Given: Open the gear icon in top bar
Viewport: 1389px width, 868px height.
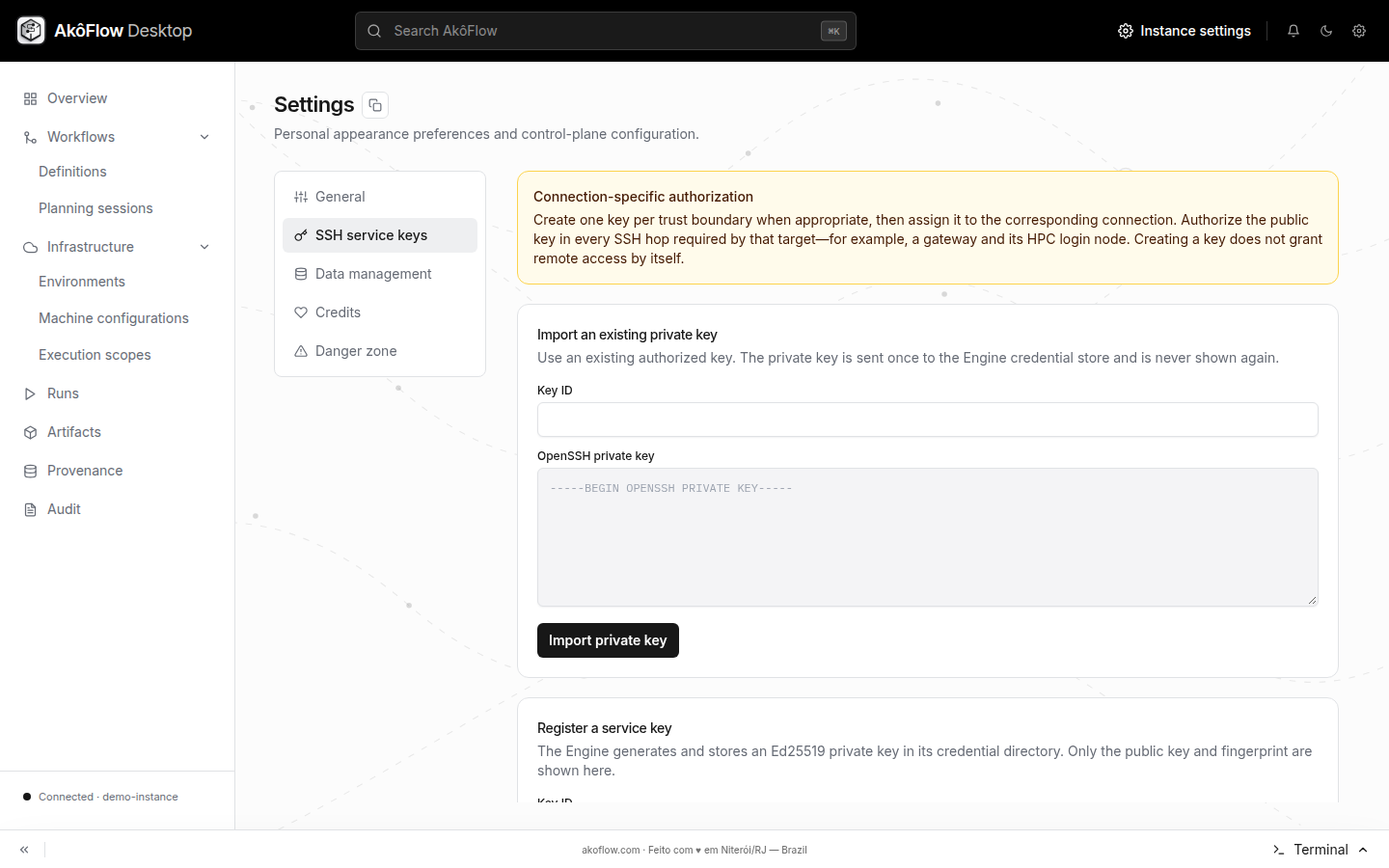Looking at the screenshot, I should tap(1359, 31).
